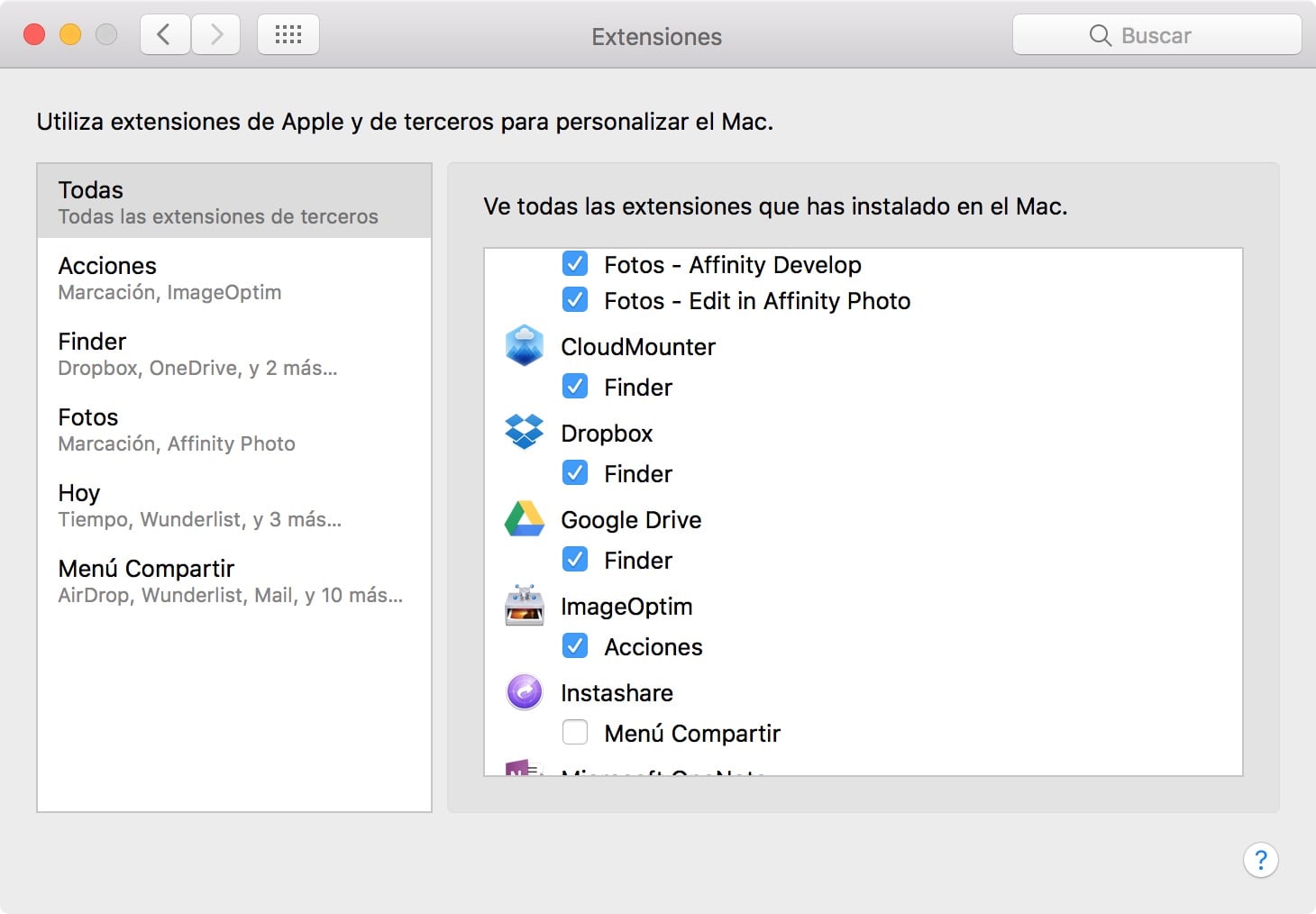Image resolution: width=1316 pixels, height=914 pixels.
Task: Click the CloudMounter app icon
Action: coord(524,346)
